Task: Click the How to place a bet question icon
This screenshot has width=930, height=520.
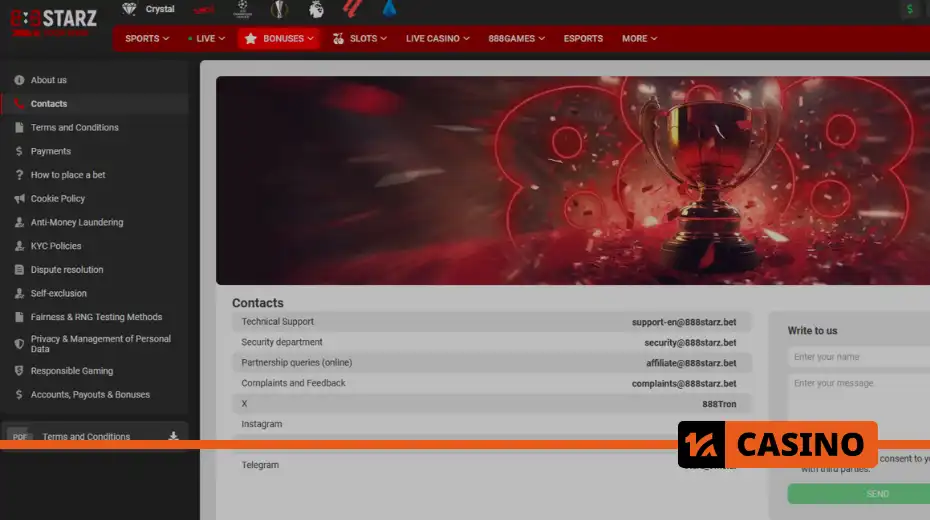Action: [x=19, y=175]
